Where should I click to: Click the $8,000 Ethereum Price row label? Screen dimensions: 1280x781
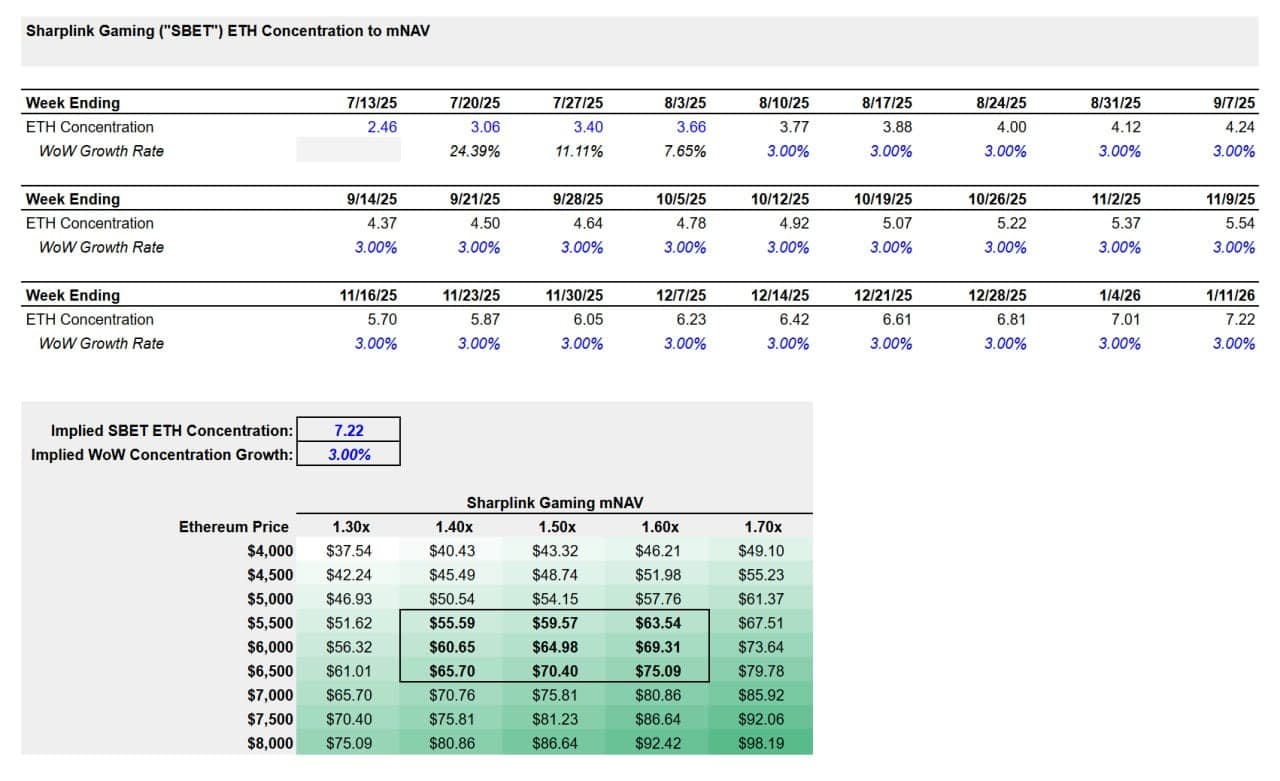pyautogui.click(x=270, y=743)
